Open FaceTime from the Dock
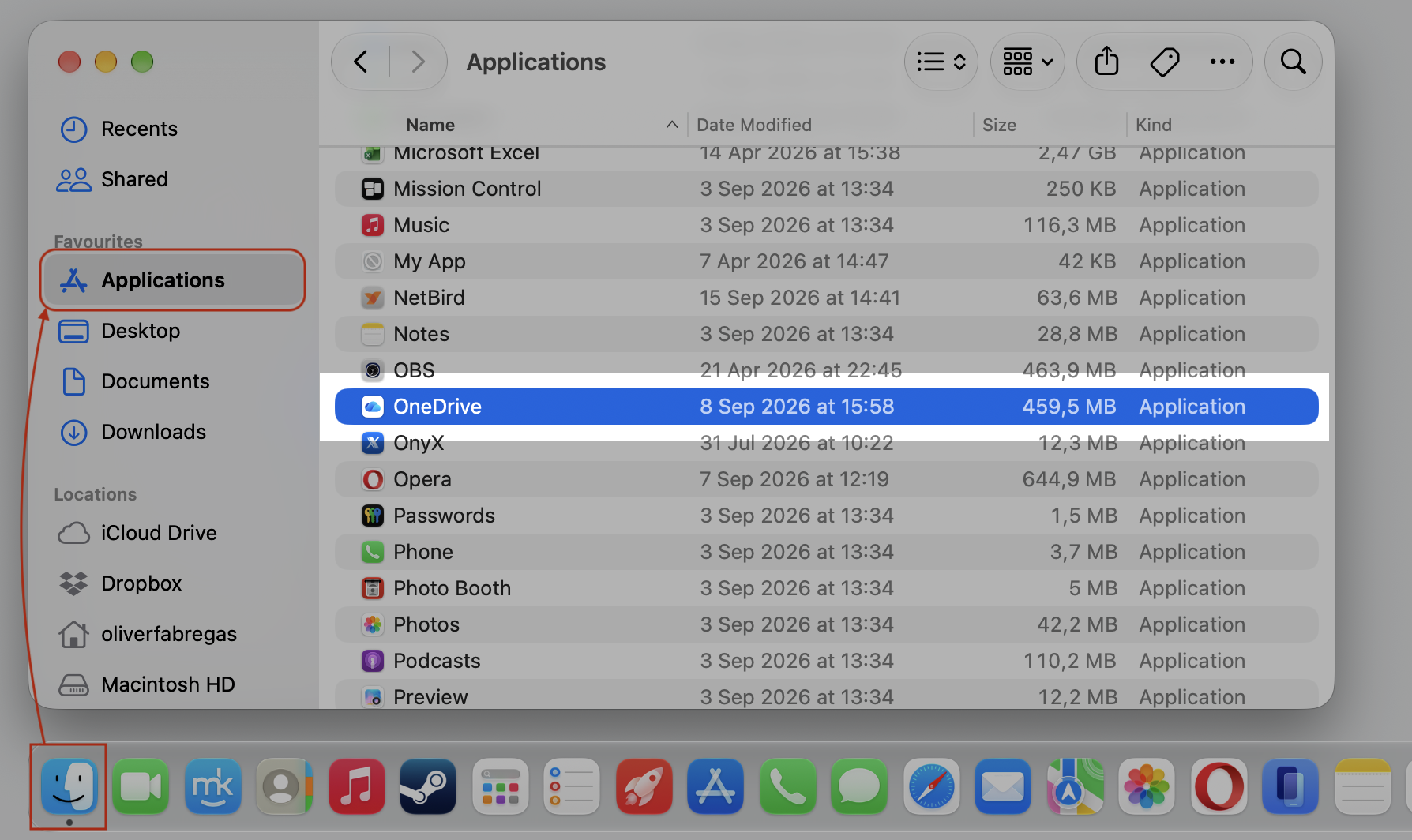Screen dimensions: 1412x840 pyautogui.click(x=141, y=786)
